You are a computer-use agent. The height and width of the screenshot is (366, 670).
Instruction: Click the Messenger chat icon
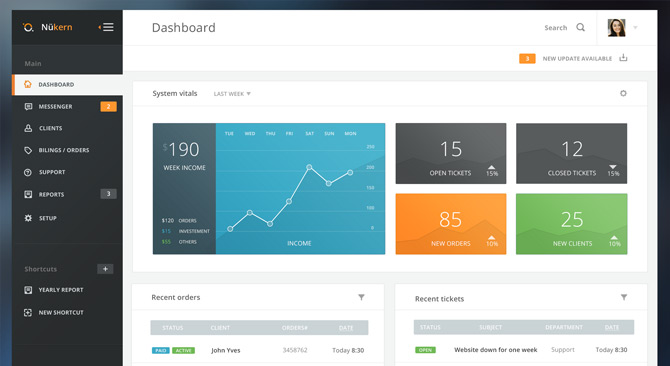(28, 106)
